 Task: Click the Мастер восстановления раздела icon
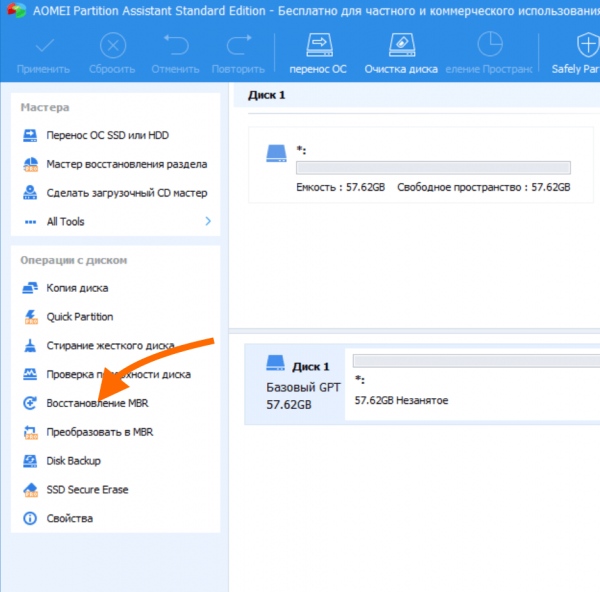[30, 164]
